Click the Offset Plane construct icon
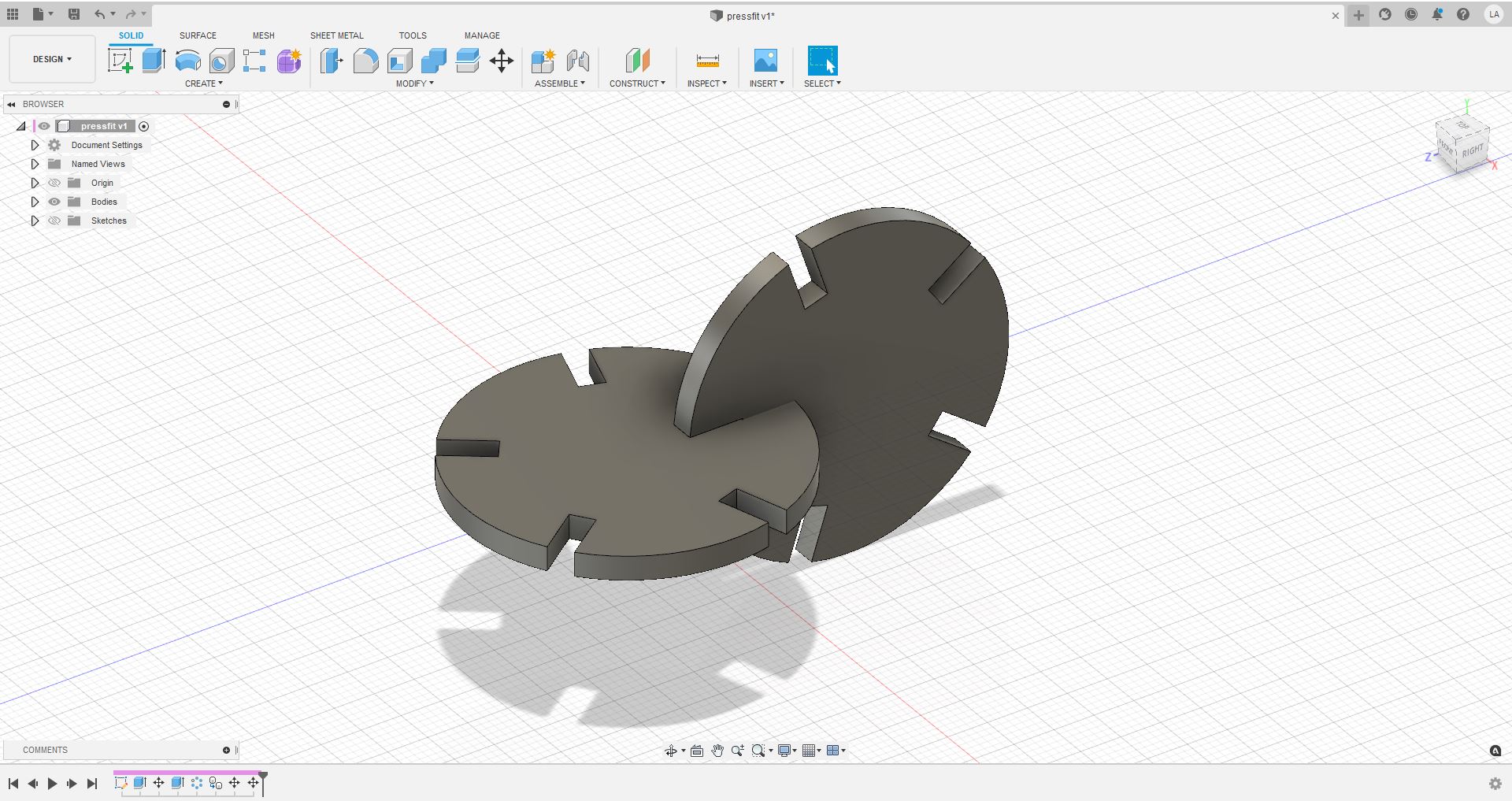 (x=638, y=61)
